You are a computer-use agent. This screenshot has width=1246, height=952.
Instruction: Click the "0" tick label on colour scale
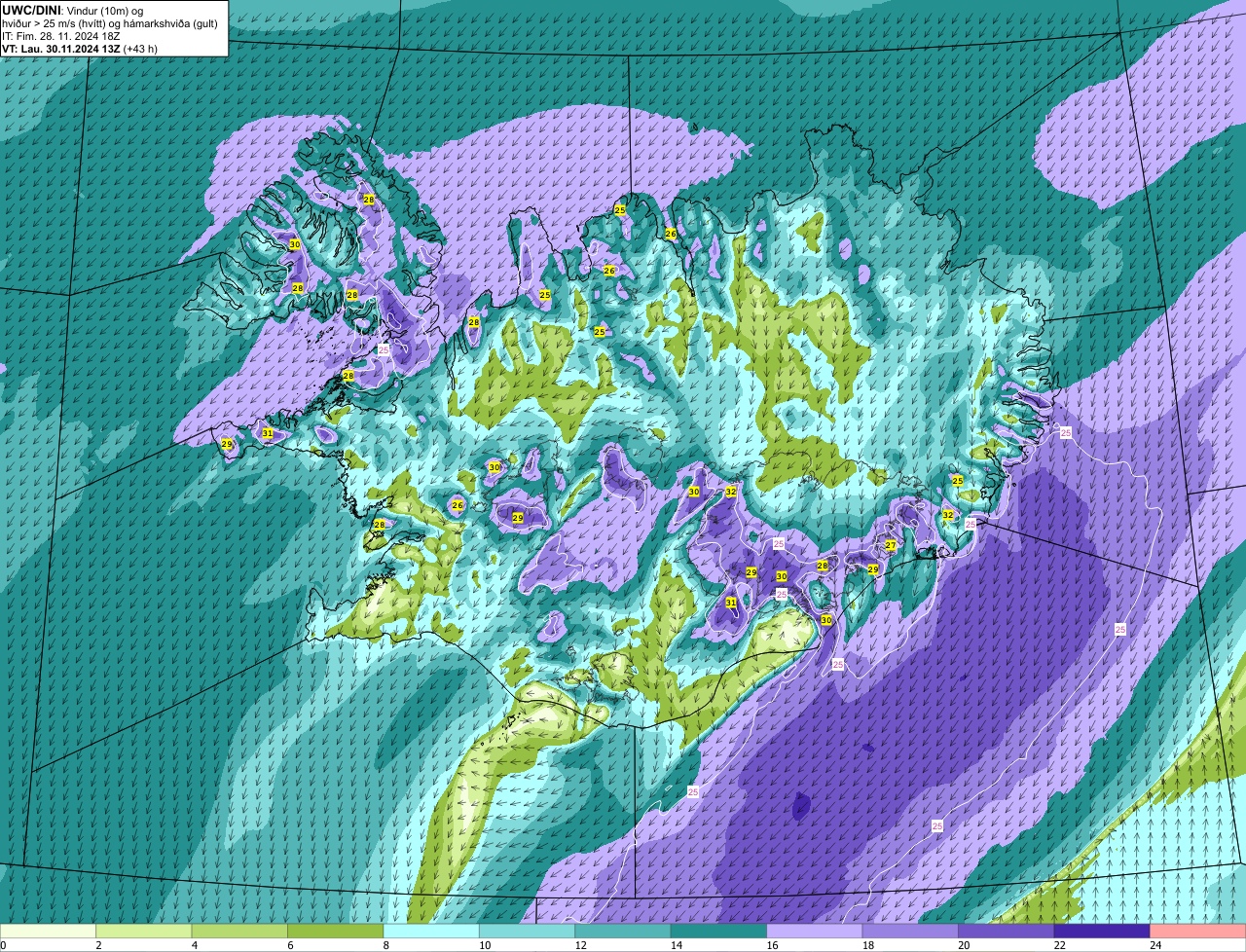(x=4, y=945)
